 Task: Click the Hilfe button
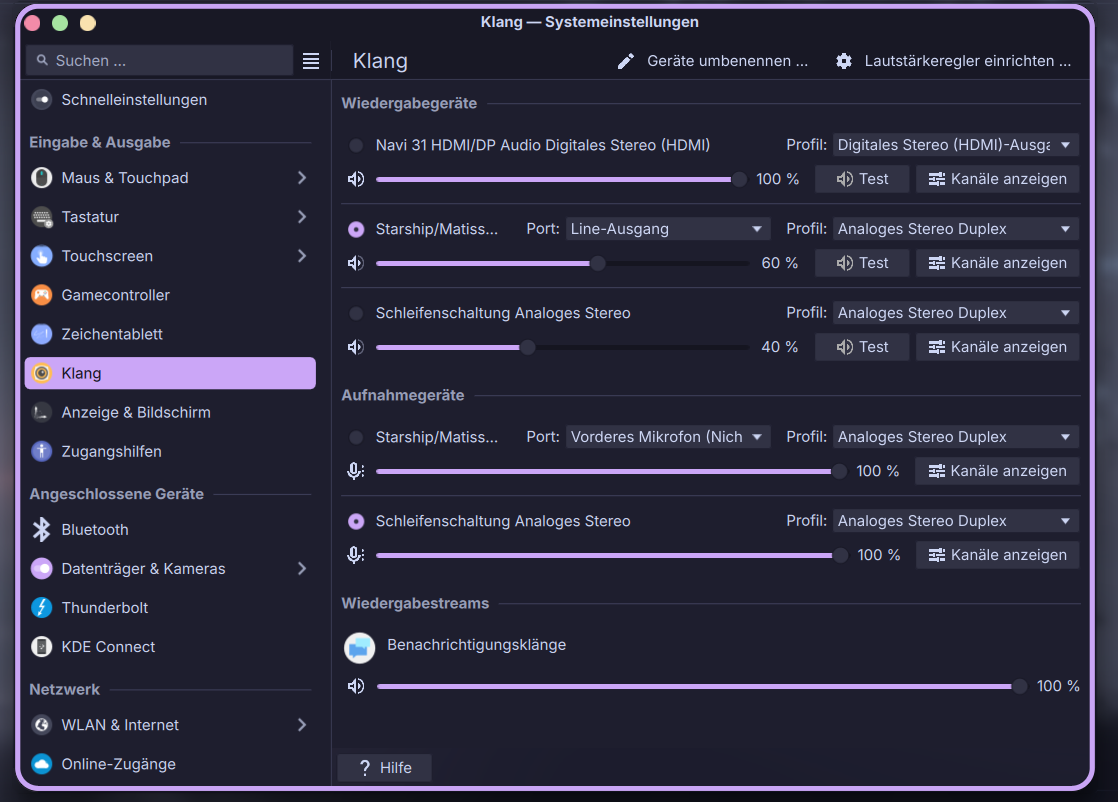coord(384,768)
